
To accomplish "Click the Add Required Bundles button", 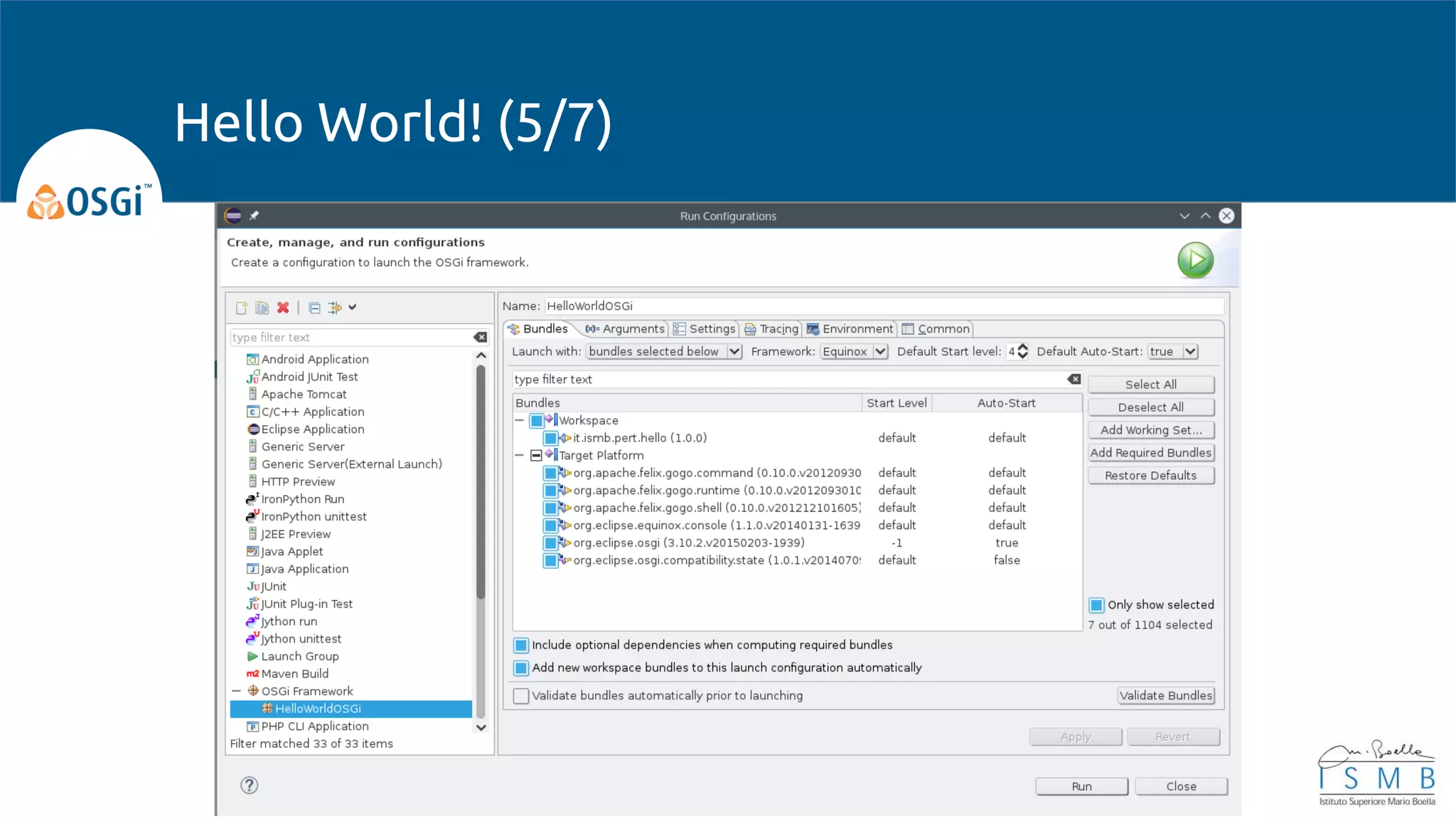I will pos(1150,453).
